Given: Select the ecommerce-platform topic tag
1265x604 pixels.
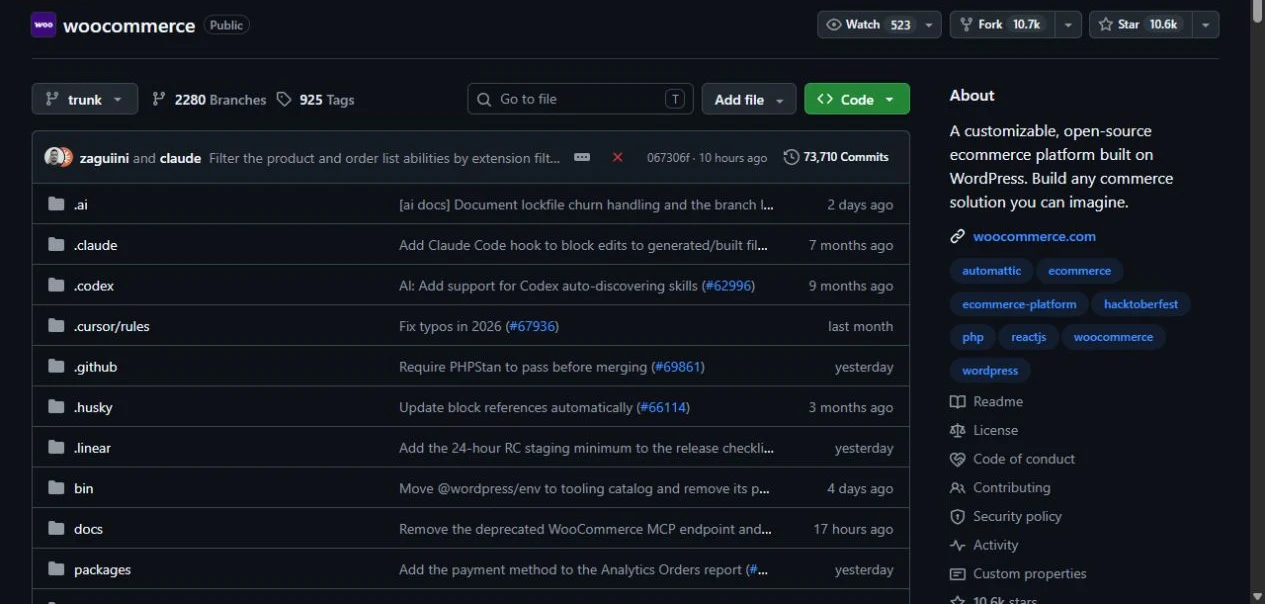Looking at the screenshot, I should tap(1020, 304).
